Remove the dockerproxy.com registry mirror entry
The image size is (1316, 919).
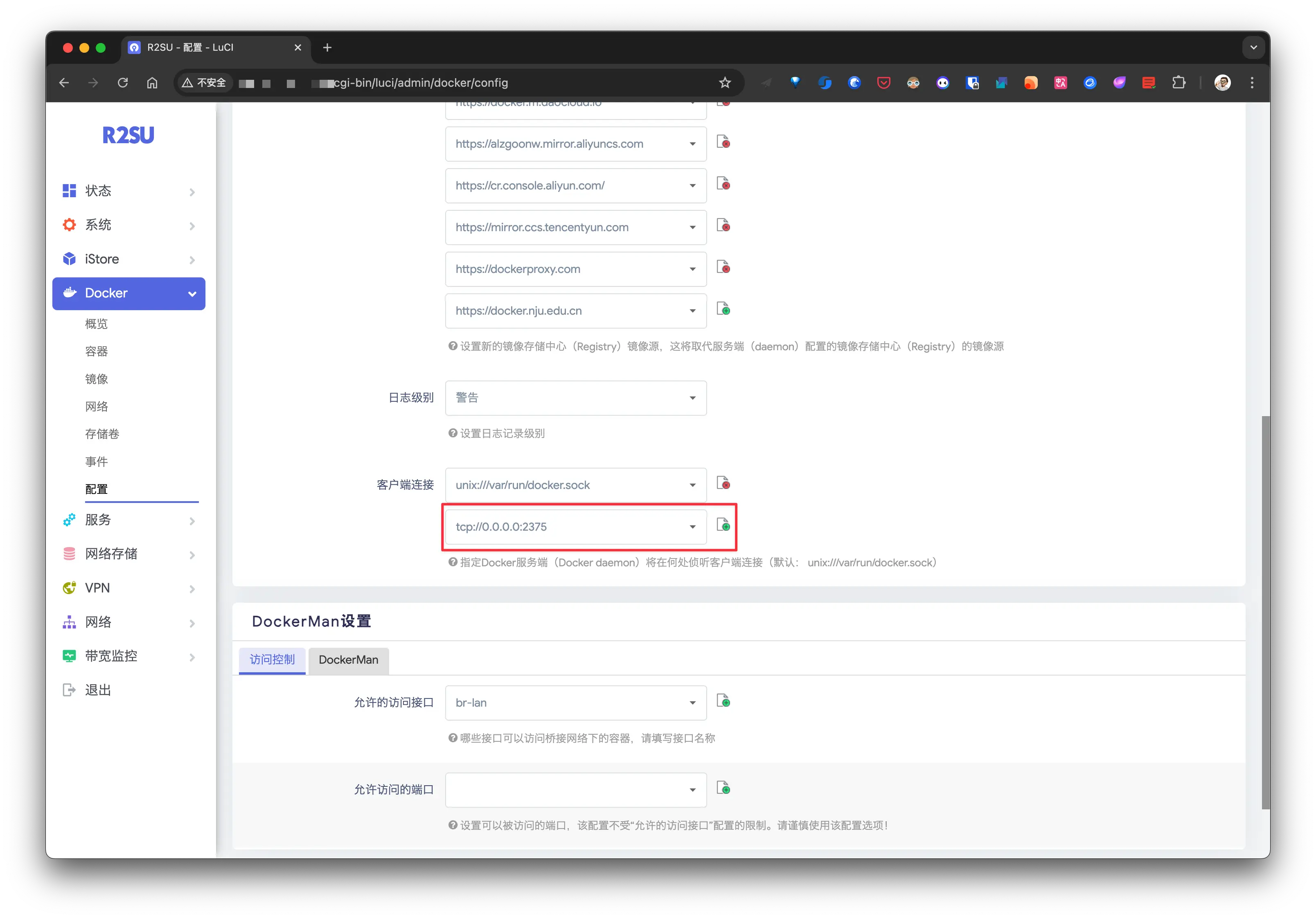coord(723,267)
